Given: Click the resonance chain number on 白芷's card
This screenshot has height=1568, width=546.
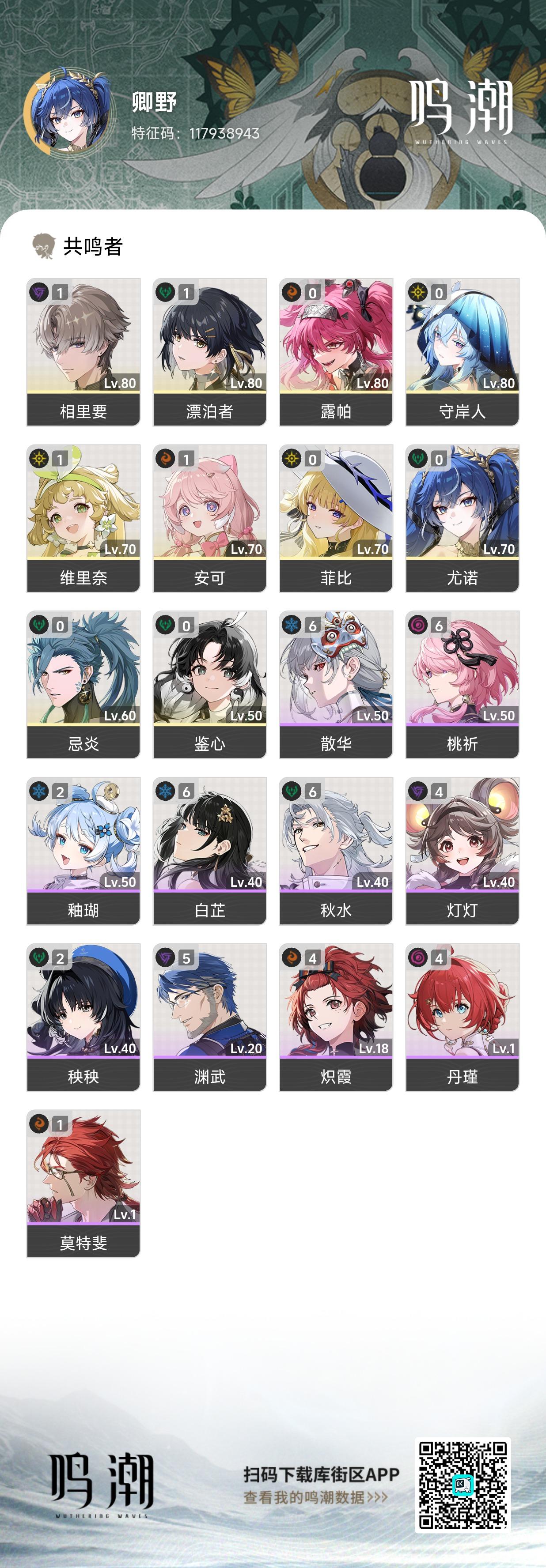Looking at the screenshot, I should click(x=186, y=792).
